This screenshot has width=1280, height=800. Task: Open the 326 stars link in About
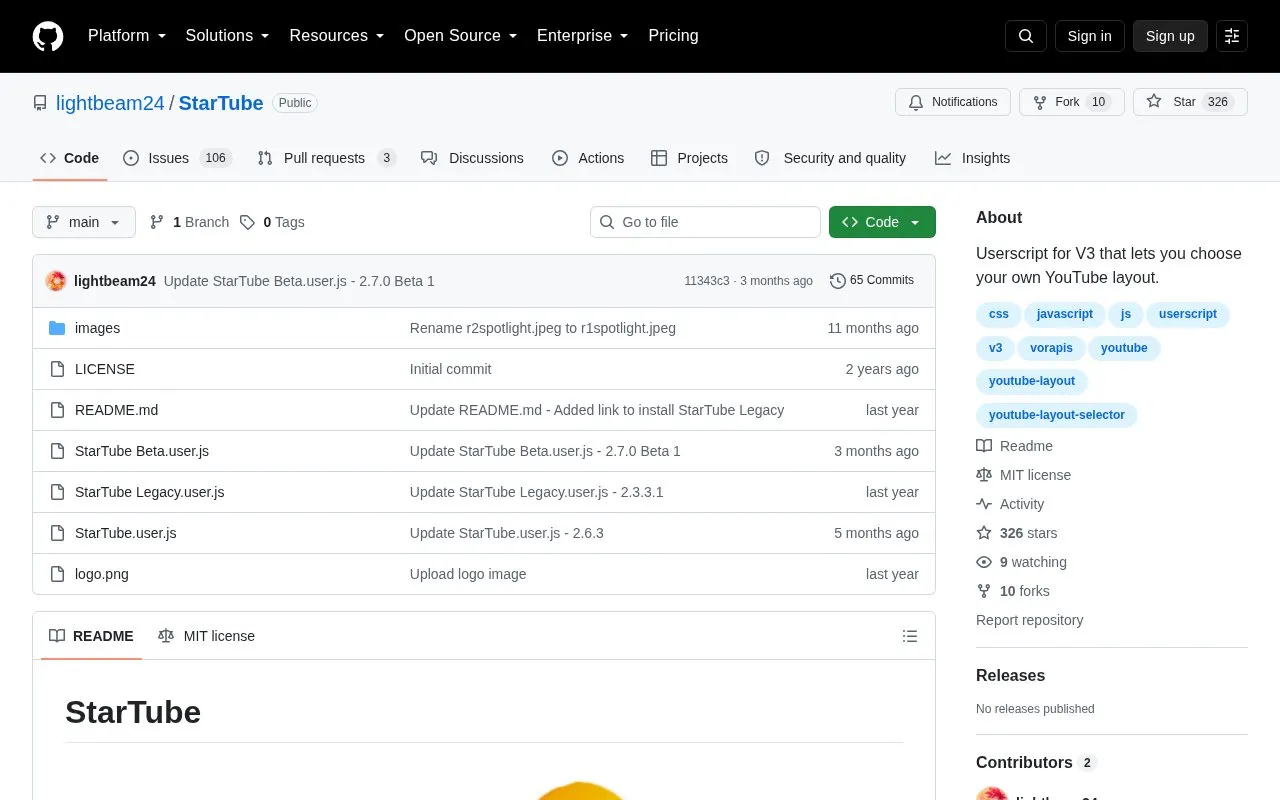point(1017,533)
